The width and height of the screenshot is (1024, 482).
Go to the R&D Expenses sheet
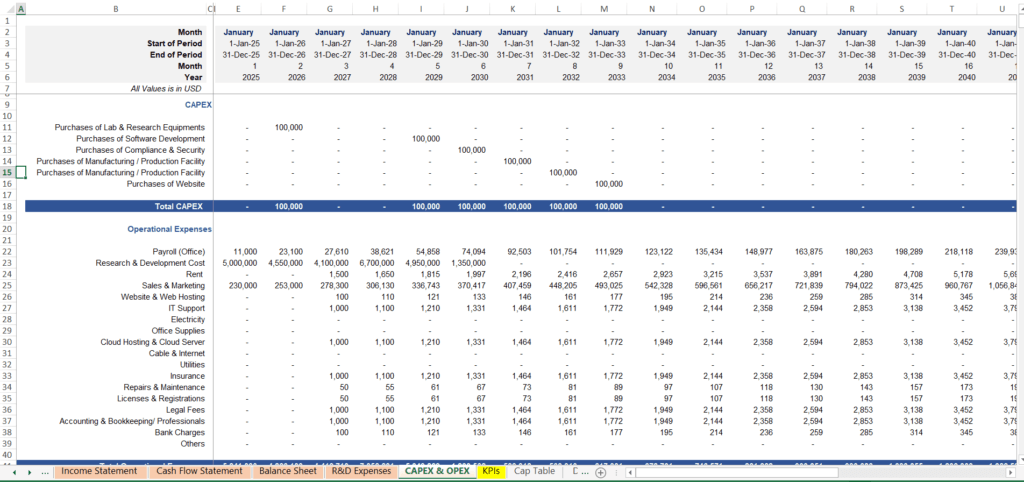click(361, 471)
